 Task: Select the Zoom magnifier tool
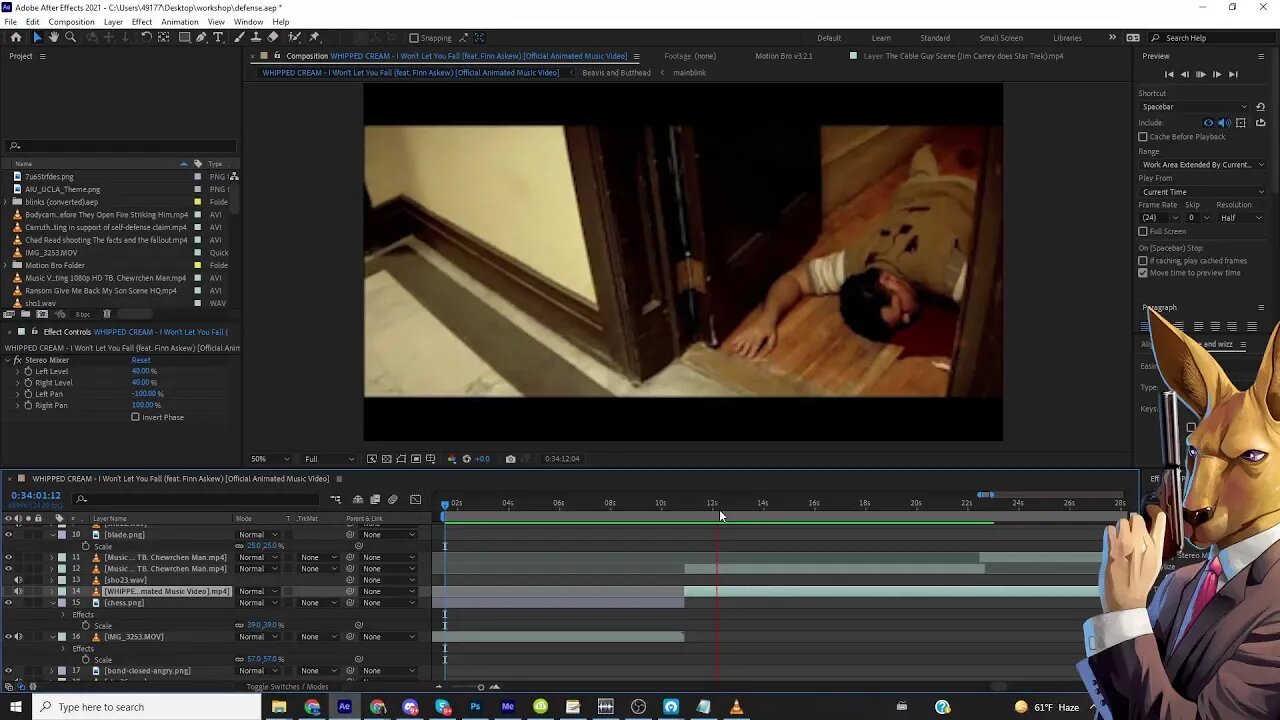[x=70, y=37]
